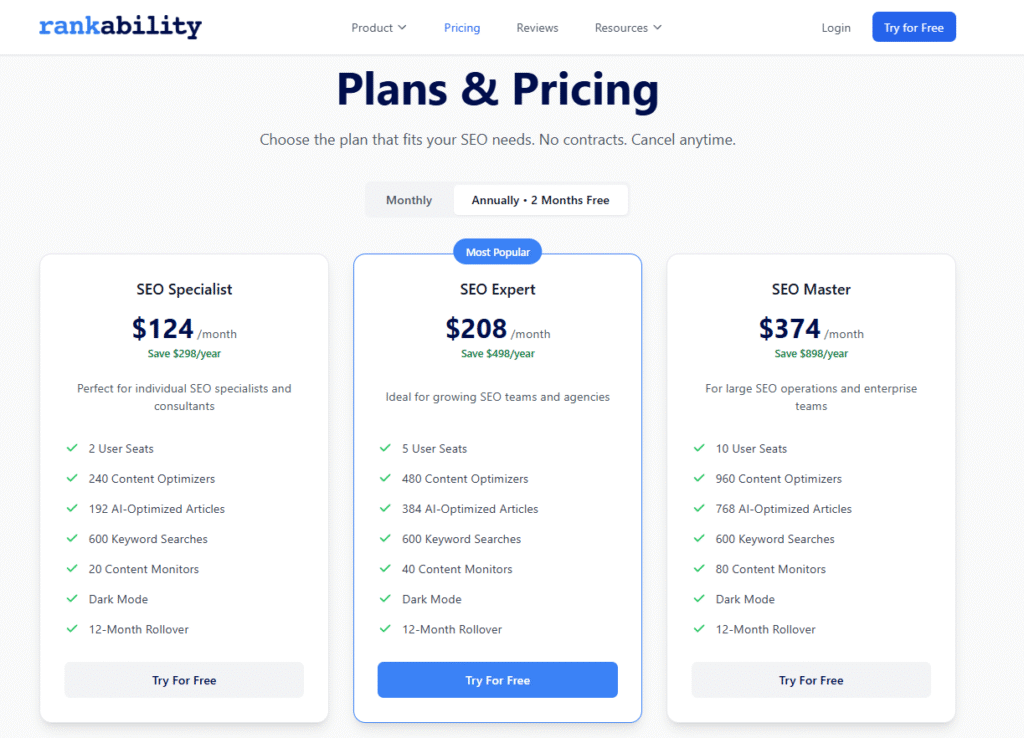Open the Resources dropdown menu
1024x738 pixels.
[x=628, y=28]
